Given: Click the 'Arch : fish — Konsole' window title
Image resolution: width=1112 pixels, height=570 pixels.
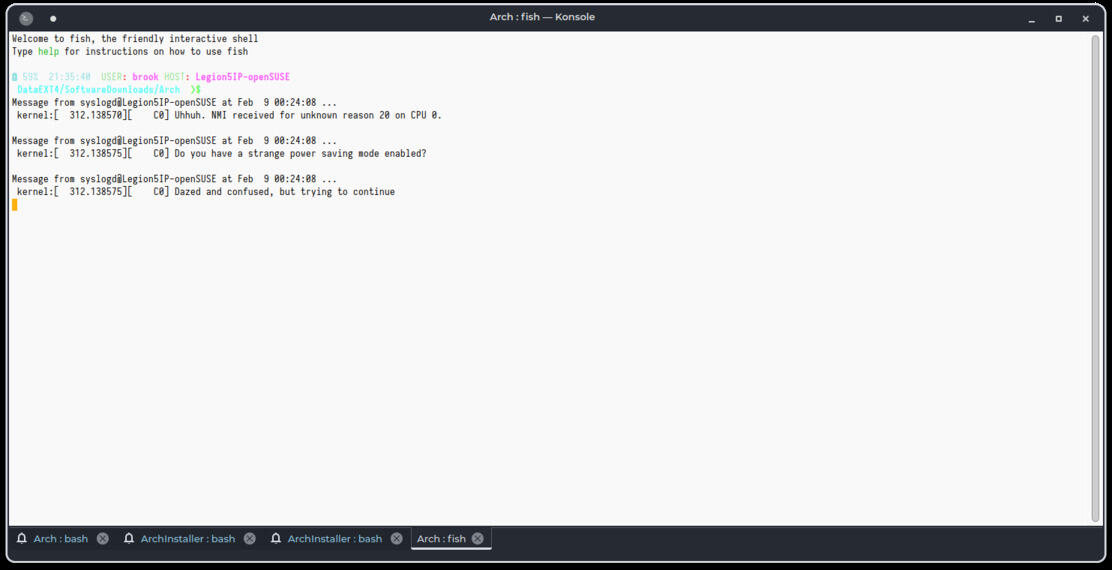Looking at the screenshot, I should (542, 17).
